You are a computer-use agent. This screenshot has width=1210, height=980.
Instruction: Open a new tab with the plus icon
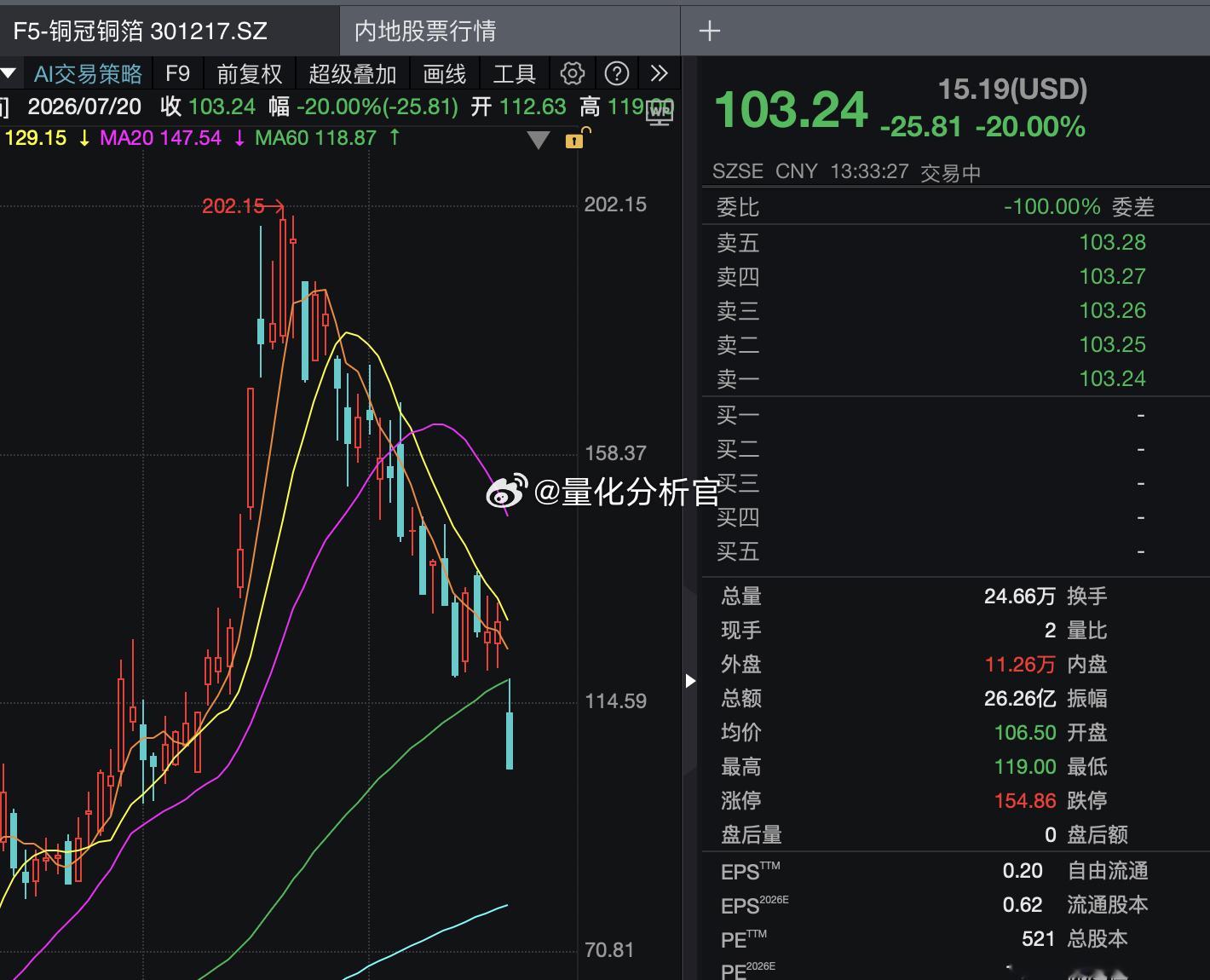point(709,32)
